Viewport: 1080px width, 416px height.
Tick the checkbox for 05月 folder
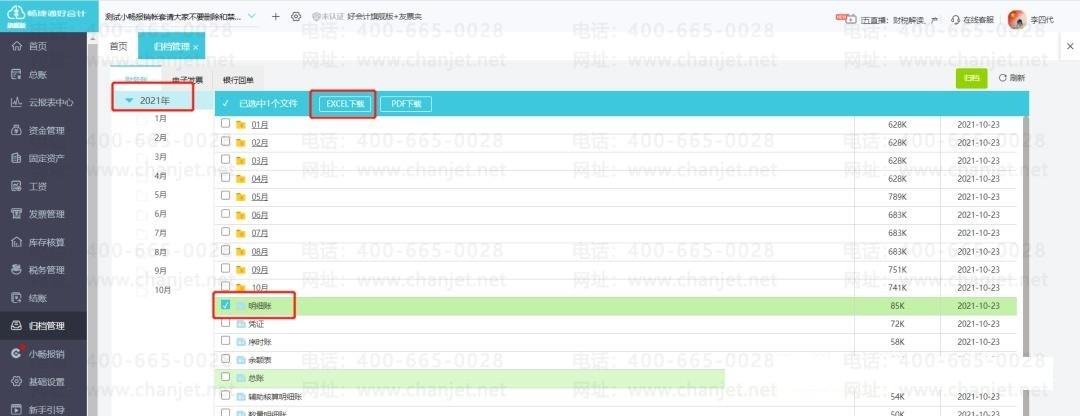pos(225,196)
